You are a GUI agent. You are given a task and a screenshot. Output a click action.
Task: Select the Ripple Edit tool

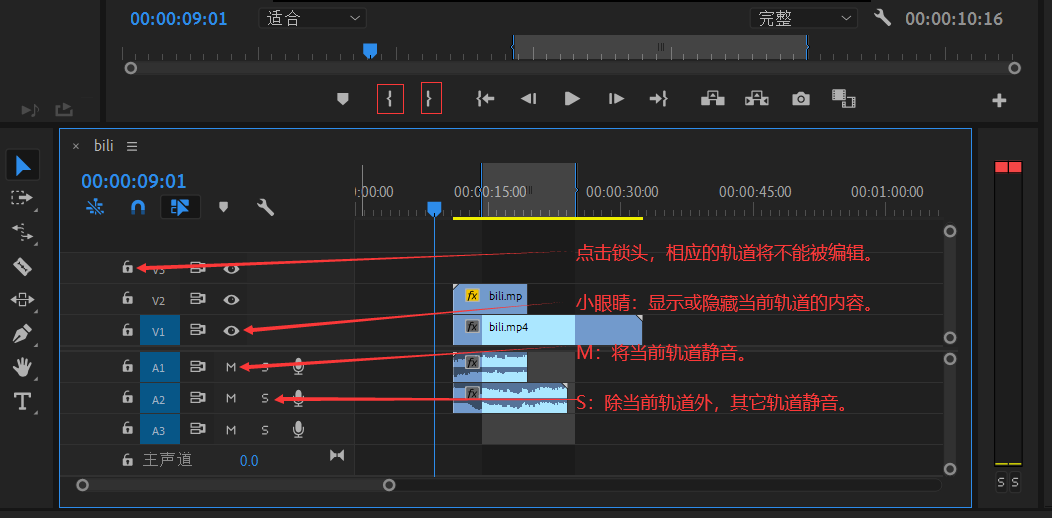point(22,232)
